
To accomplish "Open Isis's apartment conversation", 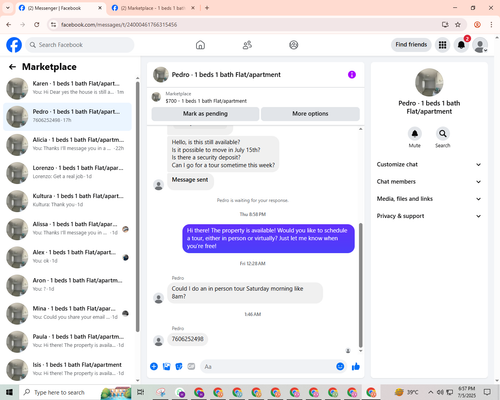I will click(x=67, y=370).
